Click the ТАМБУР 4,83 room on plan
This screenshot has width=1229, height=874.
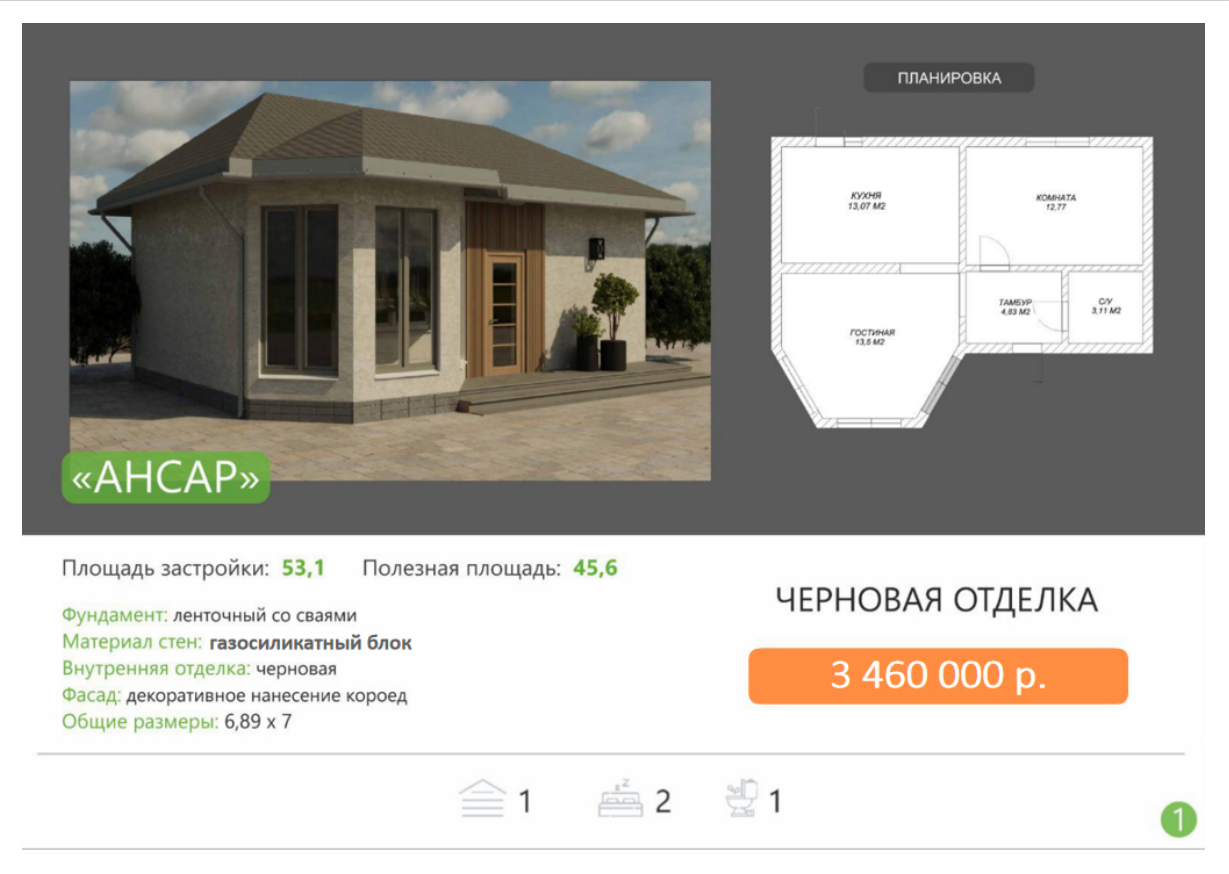[1013, 307]
